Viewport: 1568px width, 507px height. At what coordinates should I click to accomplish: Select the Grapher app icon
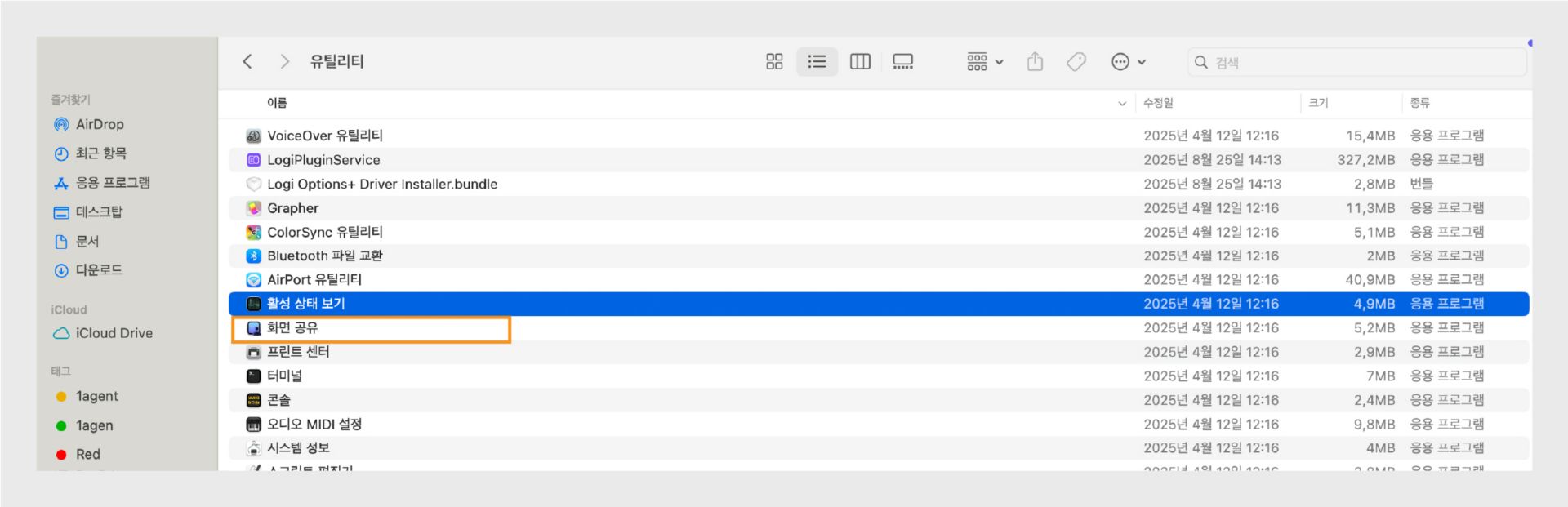254,208
